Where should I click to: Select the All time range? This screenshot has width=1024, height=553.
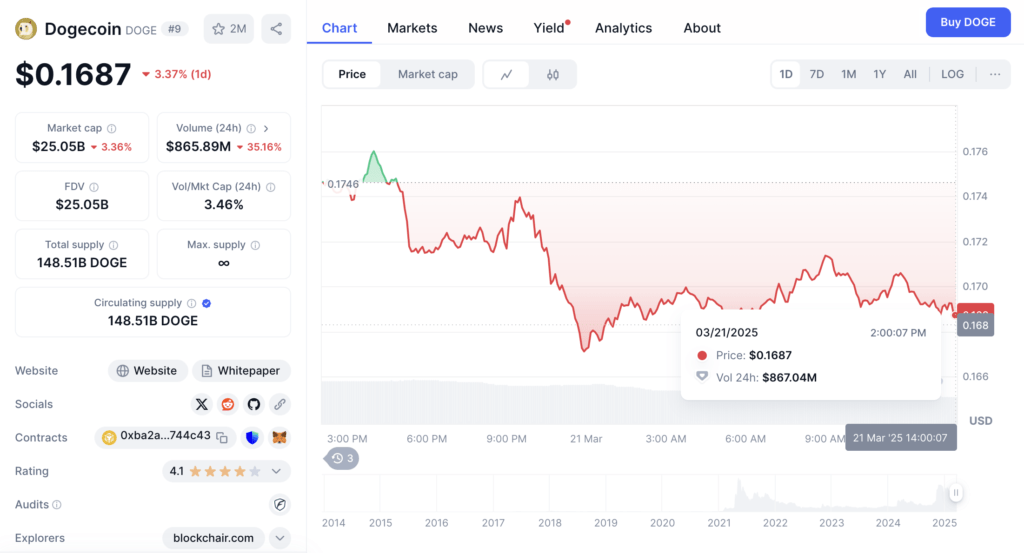click(910, 74)
